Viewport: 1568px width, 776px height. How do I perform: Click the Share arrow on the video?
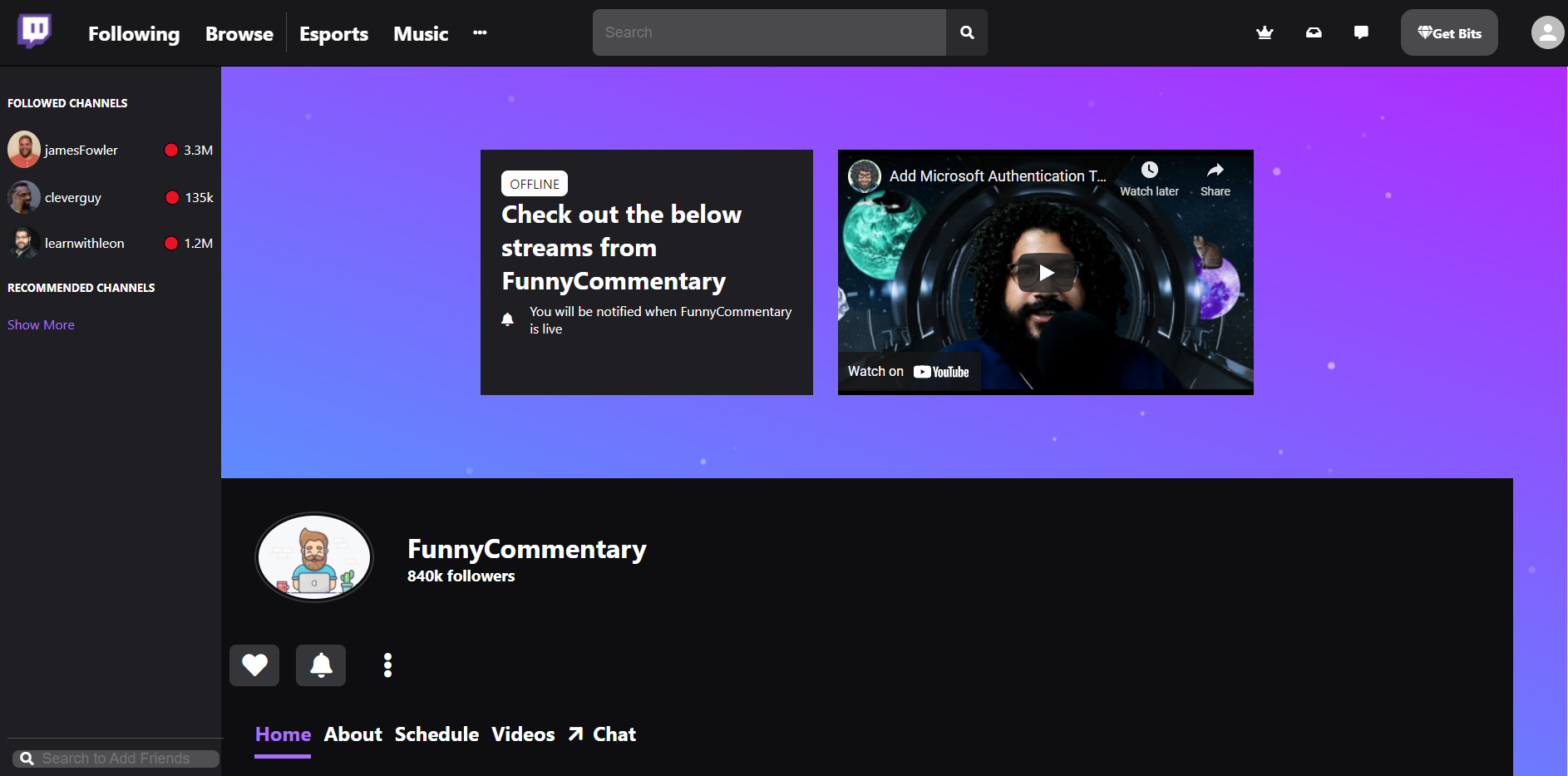click(1215, 179)
